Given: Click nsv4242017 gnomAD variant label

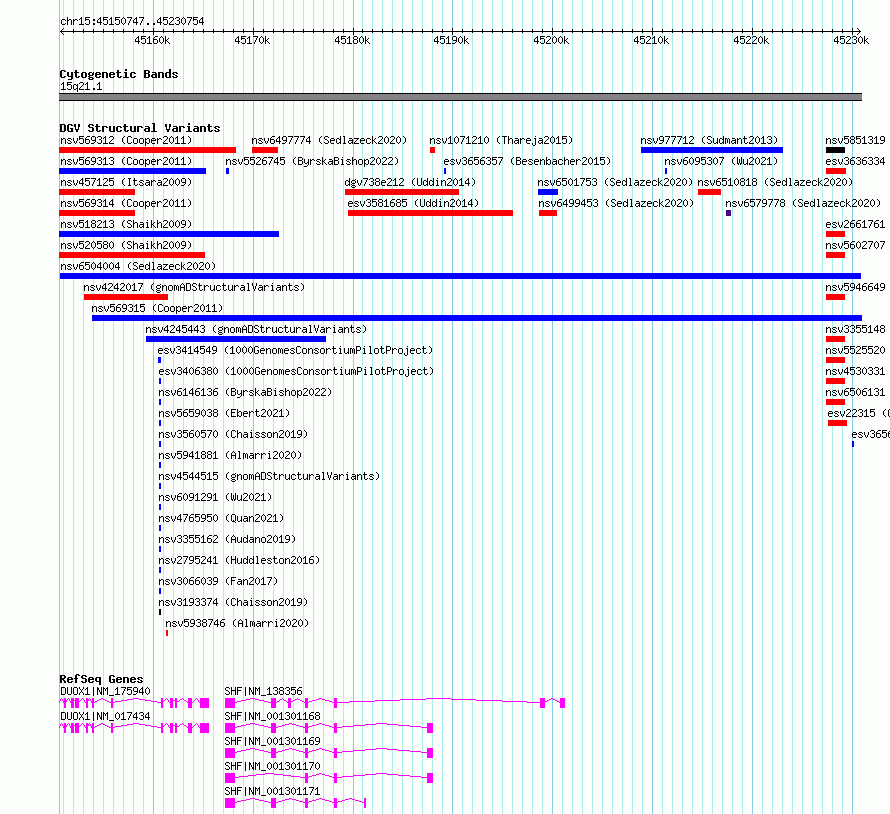Looking at the screenshot, I should pos(194,287).
